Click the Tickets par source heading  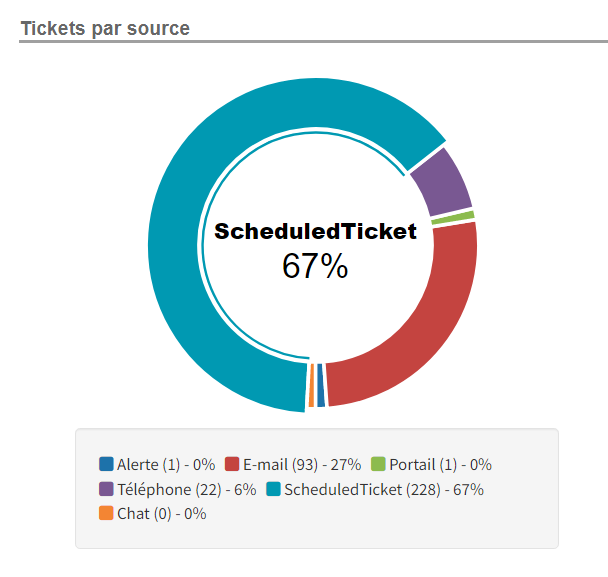105,28
